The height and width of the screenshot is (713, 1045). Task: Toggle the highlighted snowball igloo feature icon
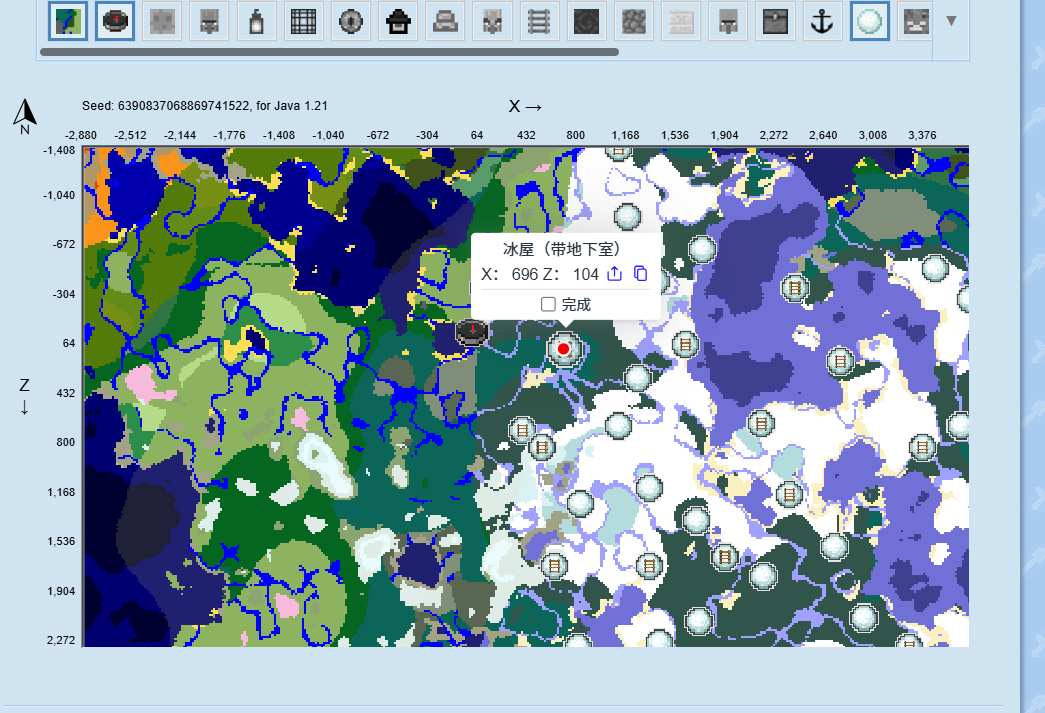click(870, 21)
